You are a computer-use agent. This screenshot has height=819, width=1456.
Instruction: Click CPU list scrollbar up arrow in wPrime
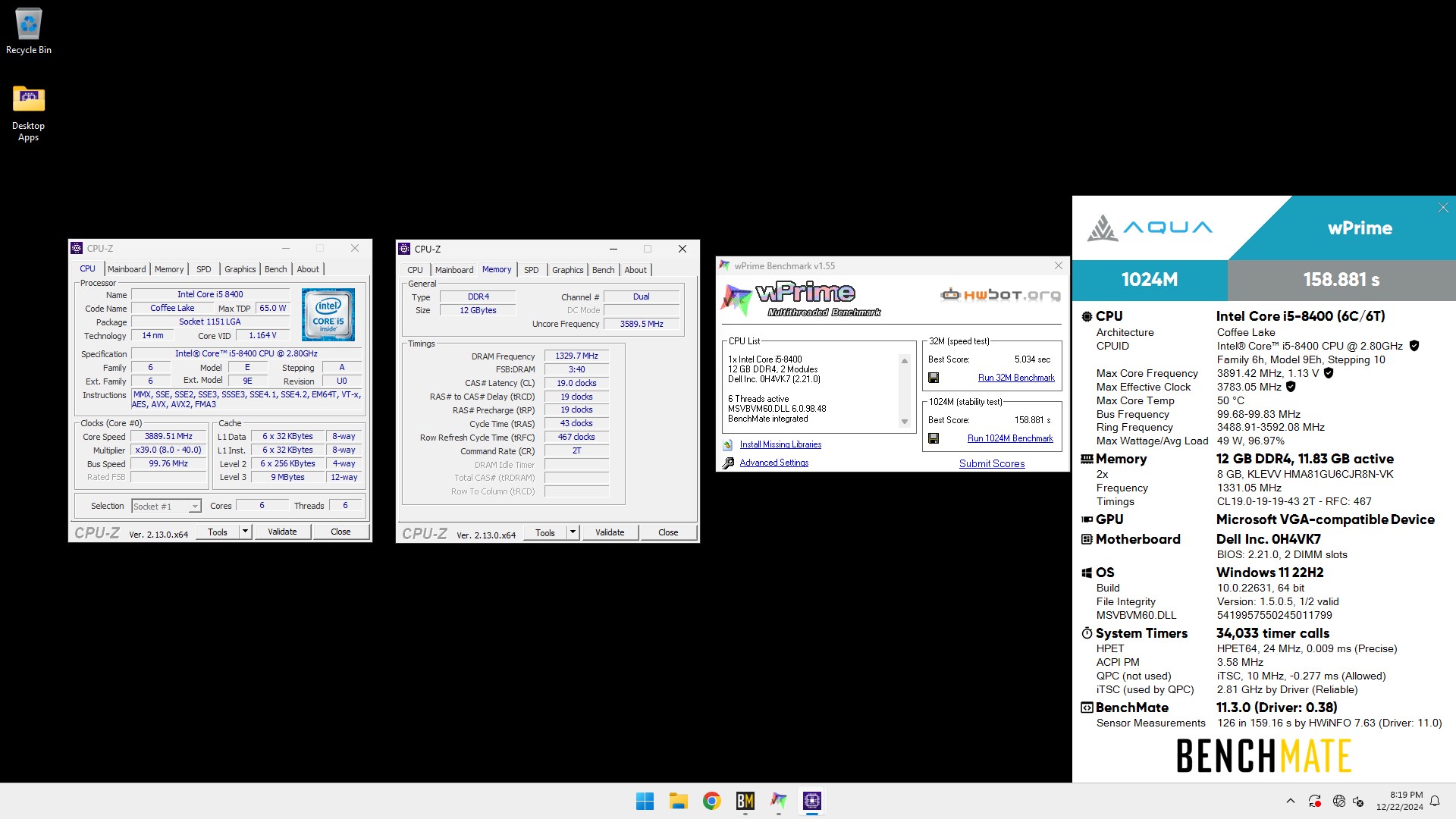904,361
